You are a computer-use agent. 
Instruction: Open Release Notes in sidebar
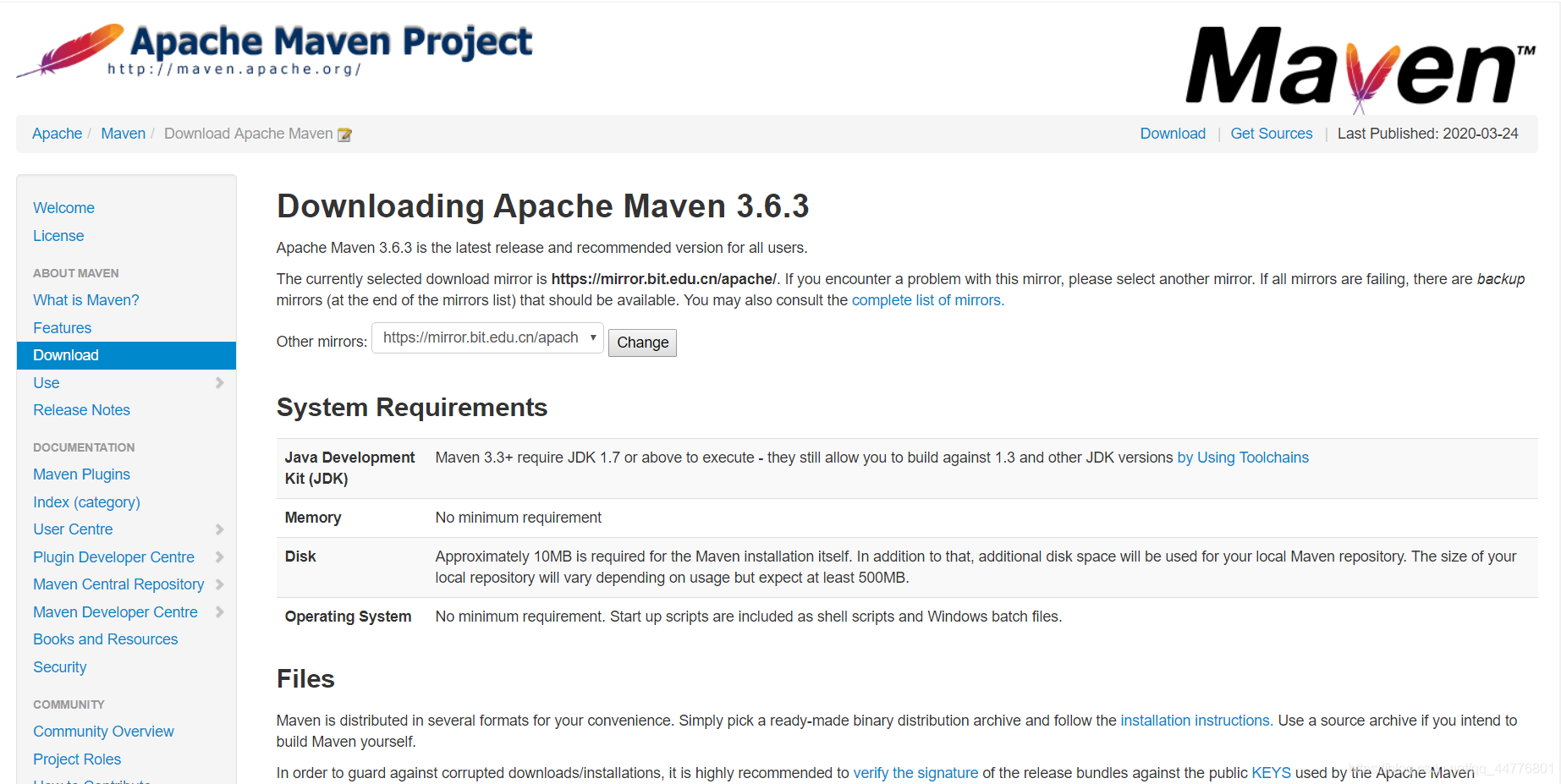[x=81, y=410]
